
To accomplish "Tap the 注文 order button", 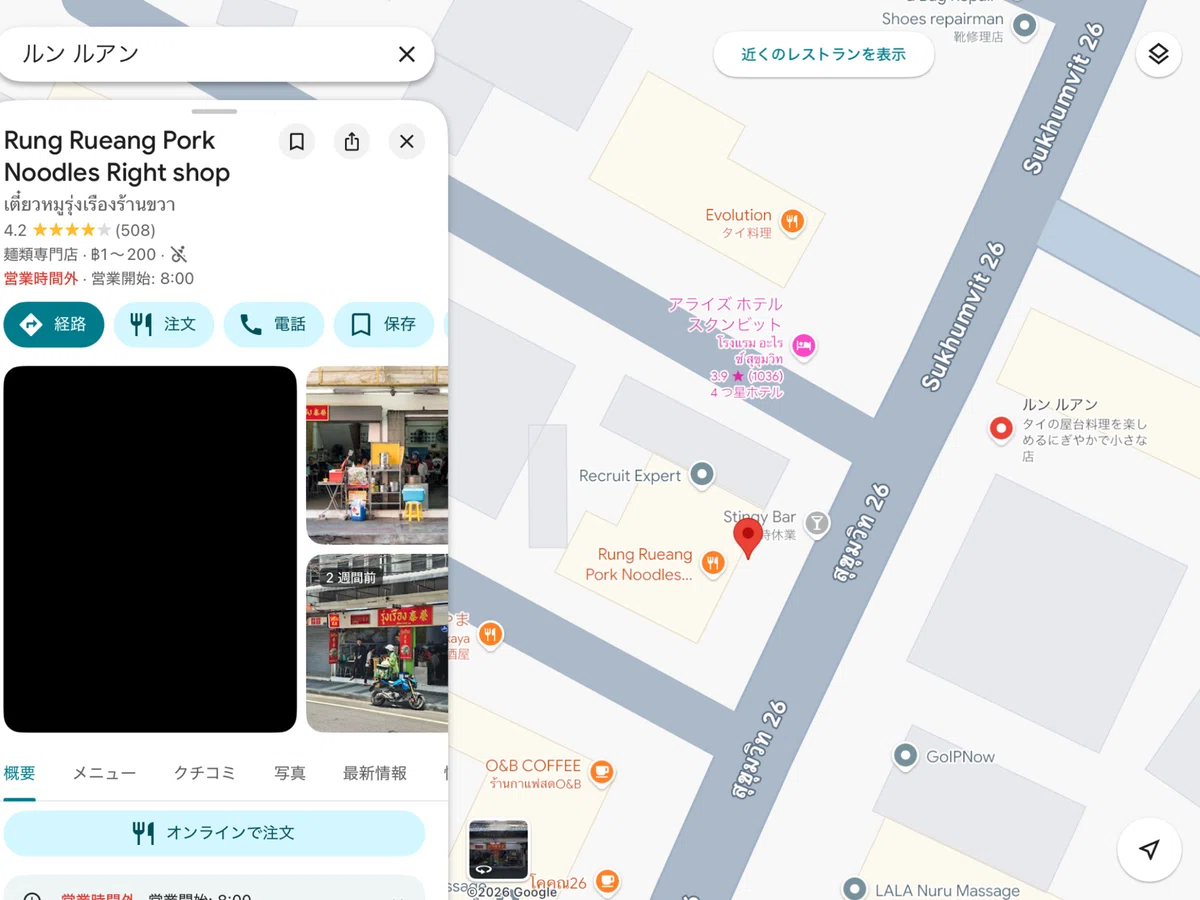I will pos(164,324).
